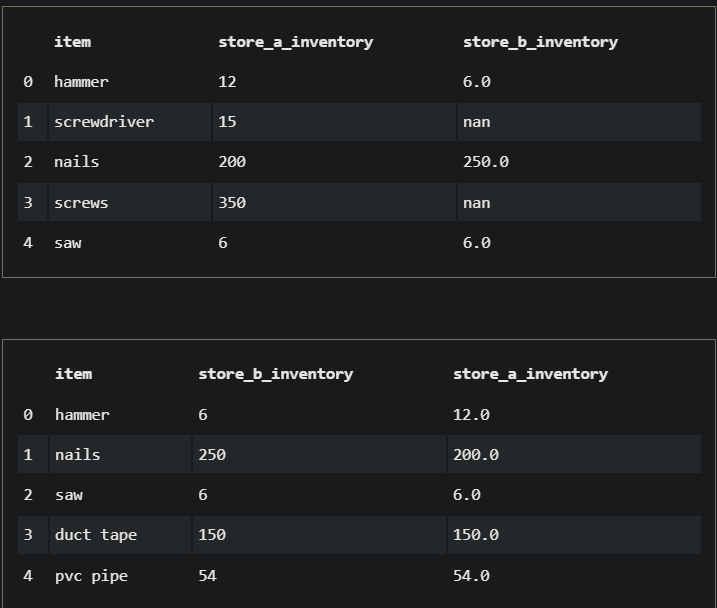Click the 'pvc pipe' item cell
This screenshot has height=608, width=717.
(91, 575)
